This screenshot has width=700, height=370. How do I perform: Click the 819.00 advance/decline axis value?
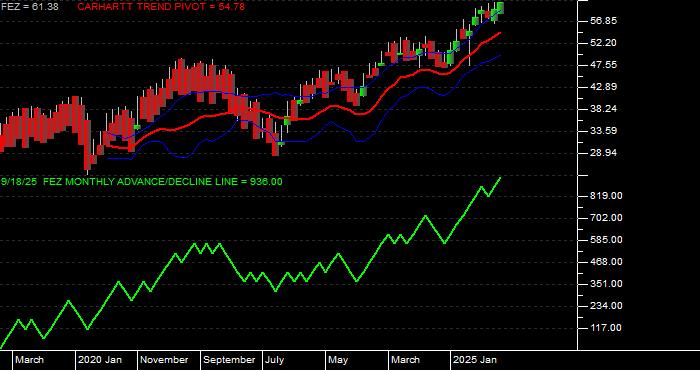click(x=606, y=196)
